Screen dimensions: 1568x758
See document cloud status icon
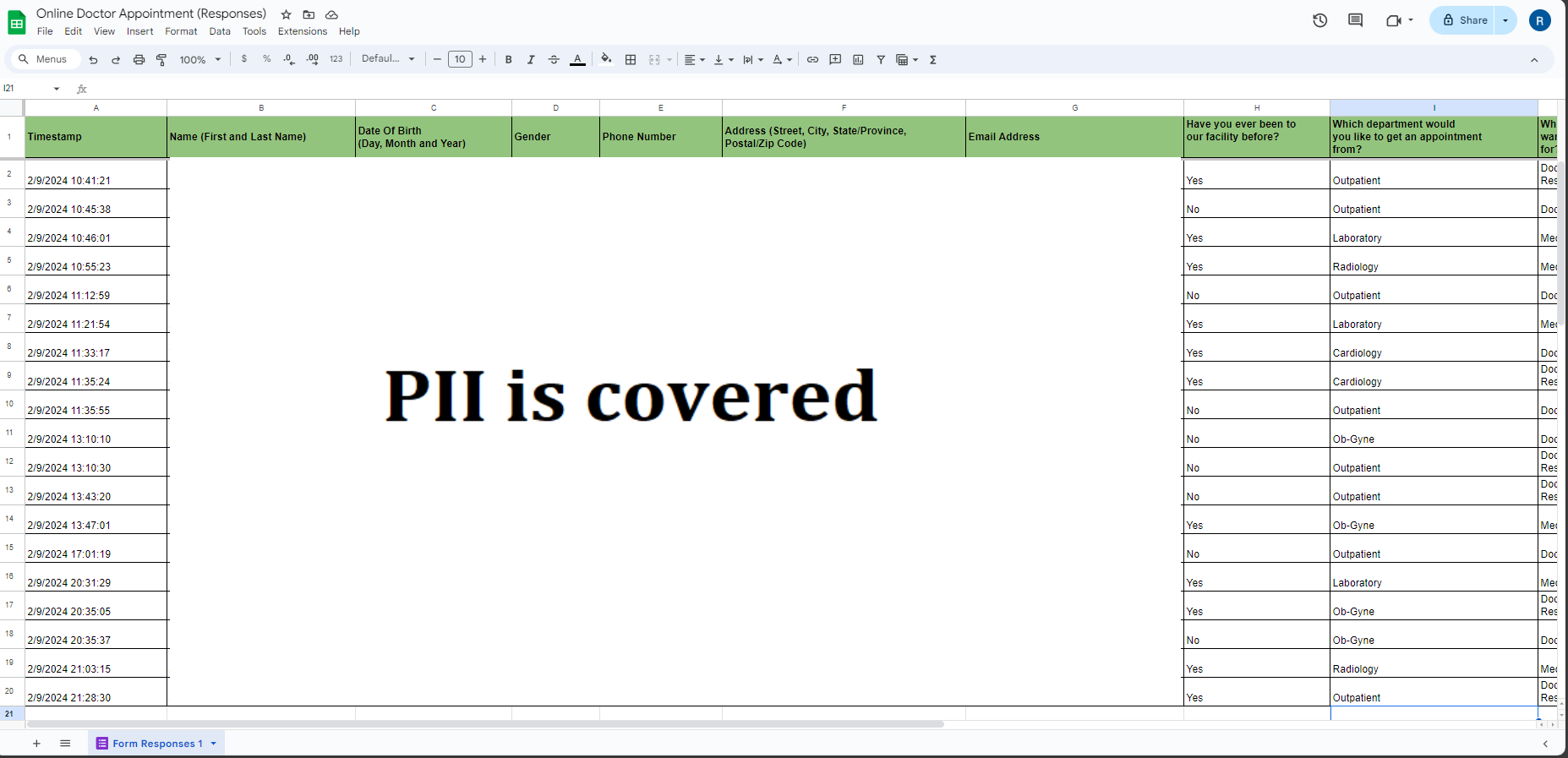coord(331,14)
